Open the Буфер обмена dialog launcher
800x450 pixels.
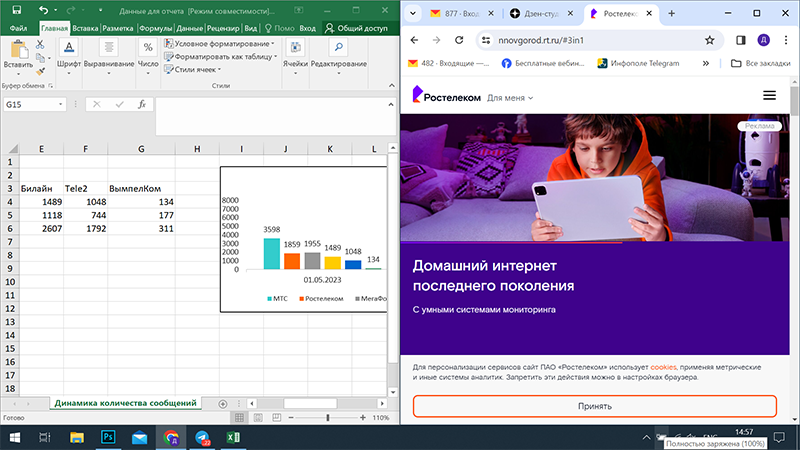(51, 86)
